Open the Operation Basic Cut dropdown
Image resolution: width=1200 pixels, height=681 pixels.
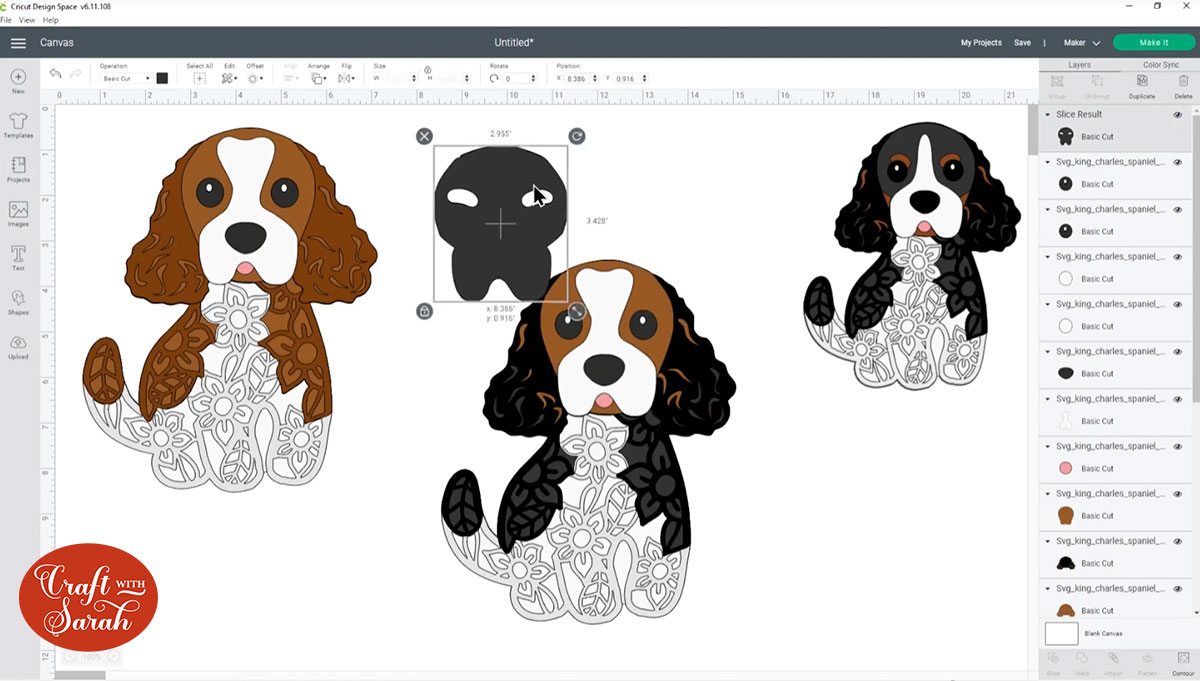click(126, 78)
